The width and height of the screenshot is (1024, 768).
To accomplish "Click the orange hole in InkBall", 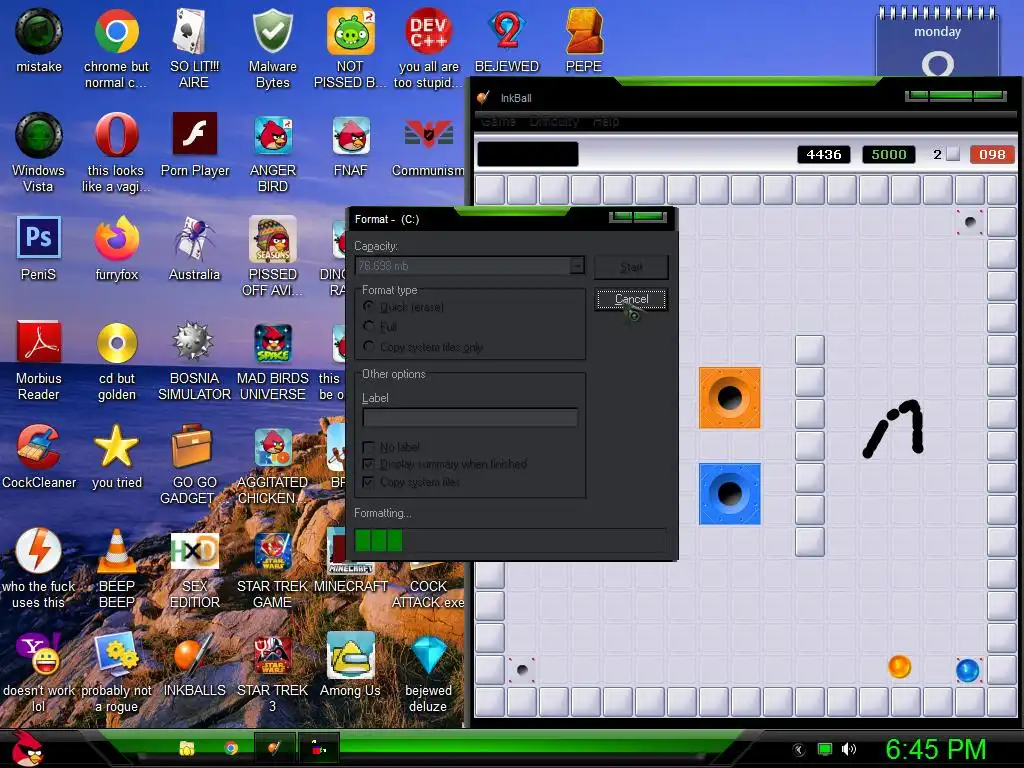I will click(729, 397).
